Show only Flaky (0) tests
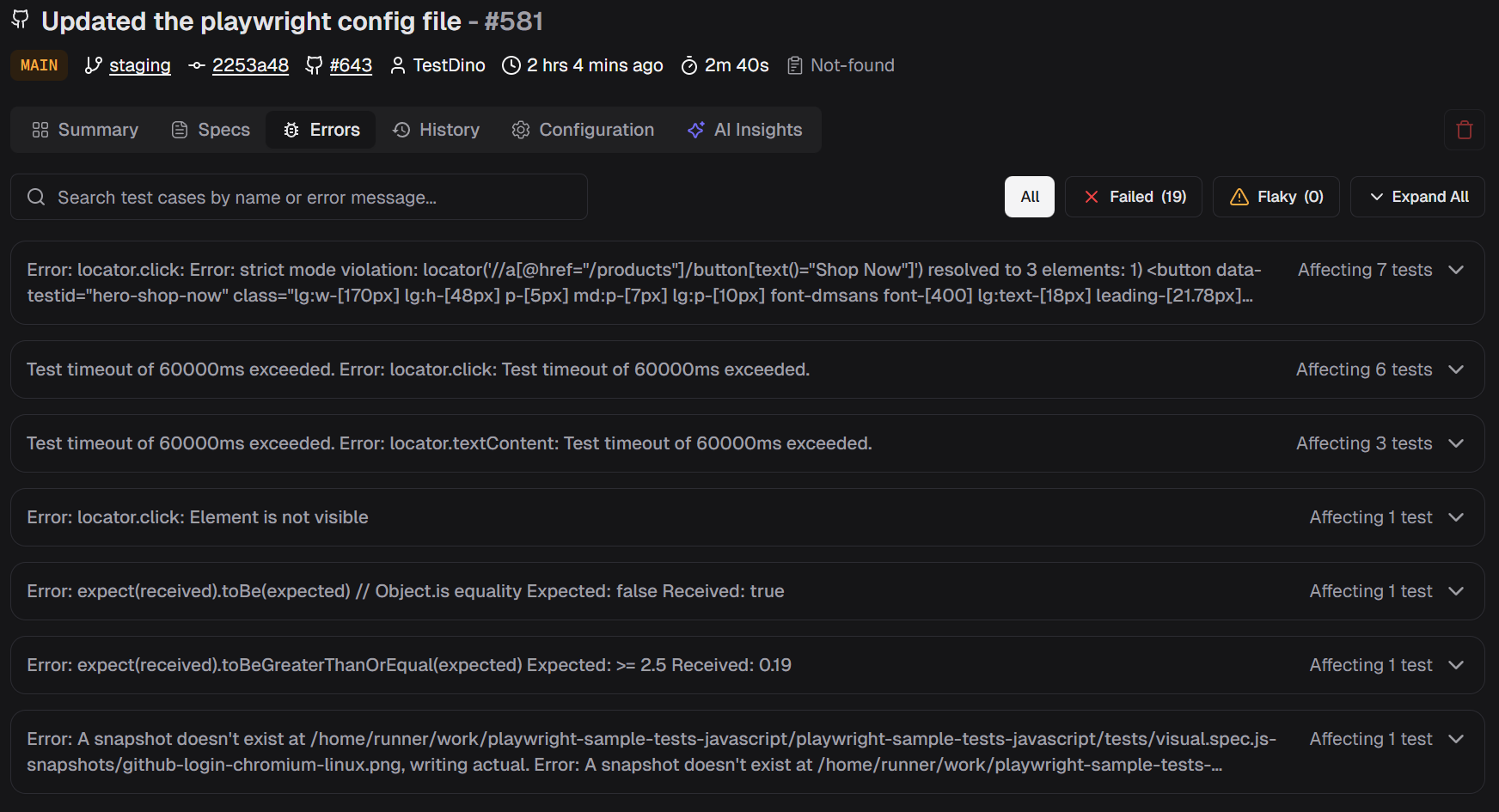Screen dimensions: 1499x812 (x=1276, y=197)
